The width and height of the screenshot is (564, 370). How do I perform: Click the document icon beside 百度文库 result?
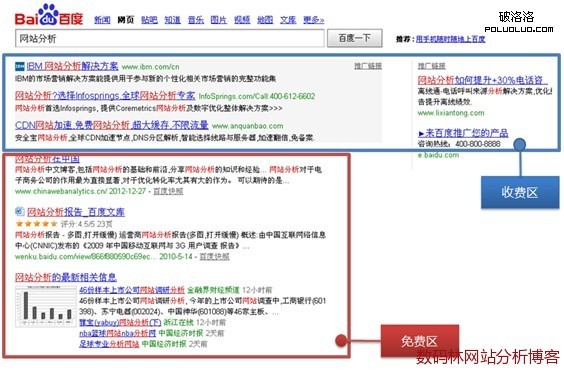point(20,211)
